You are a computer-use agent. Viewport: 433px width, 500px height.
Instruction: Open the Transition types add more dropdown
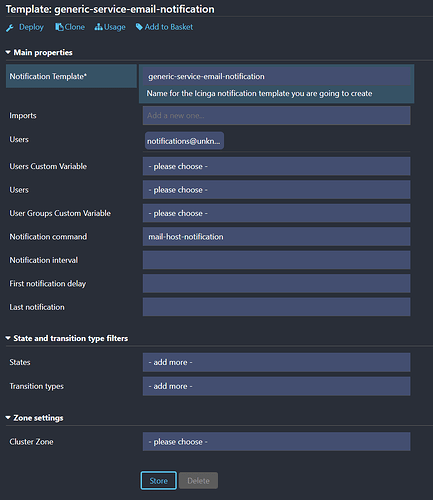click(276, 386)
